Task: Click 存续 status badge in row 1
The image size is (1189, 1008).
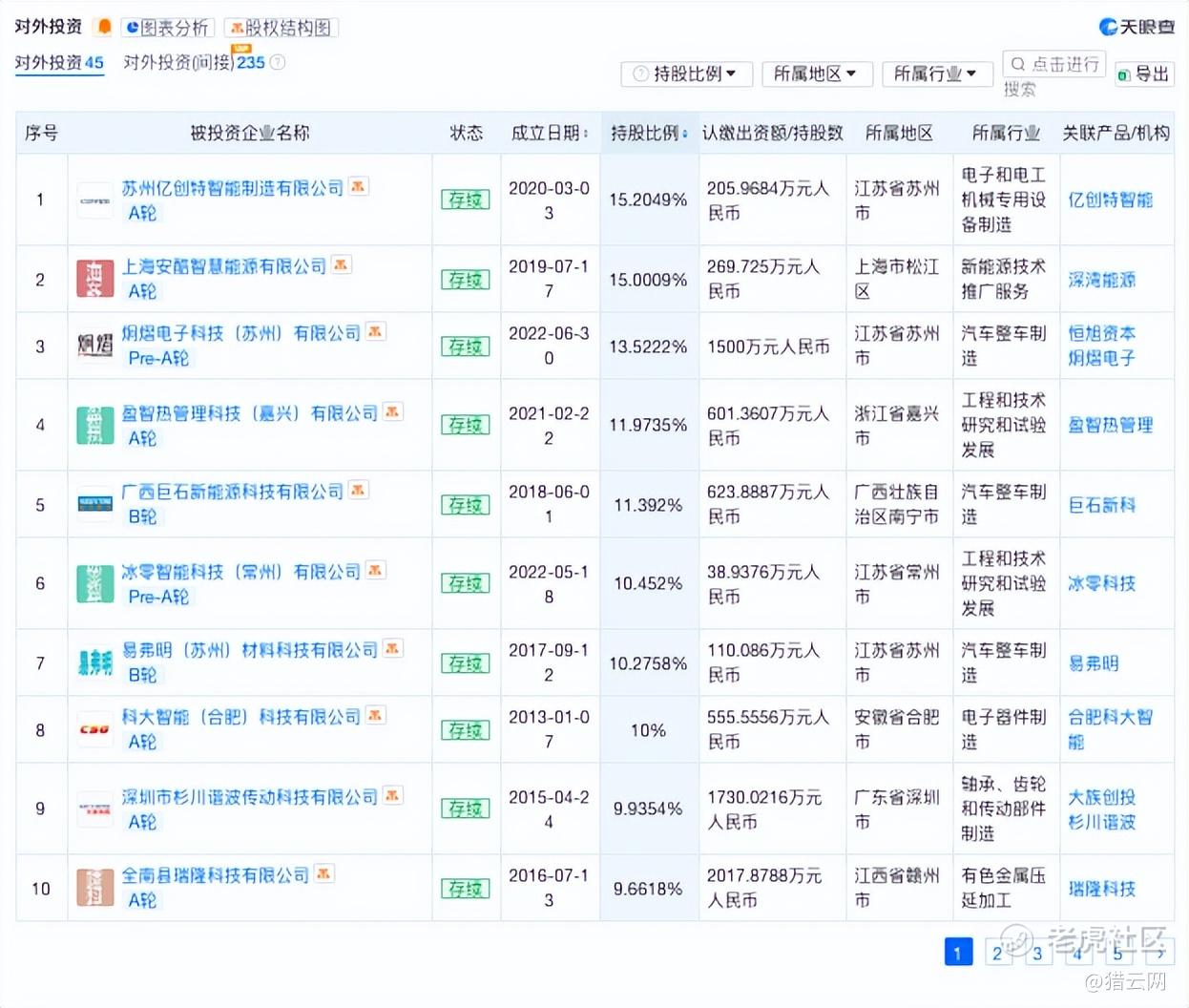Action: 465,199
